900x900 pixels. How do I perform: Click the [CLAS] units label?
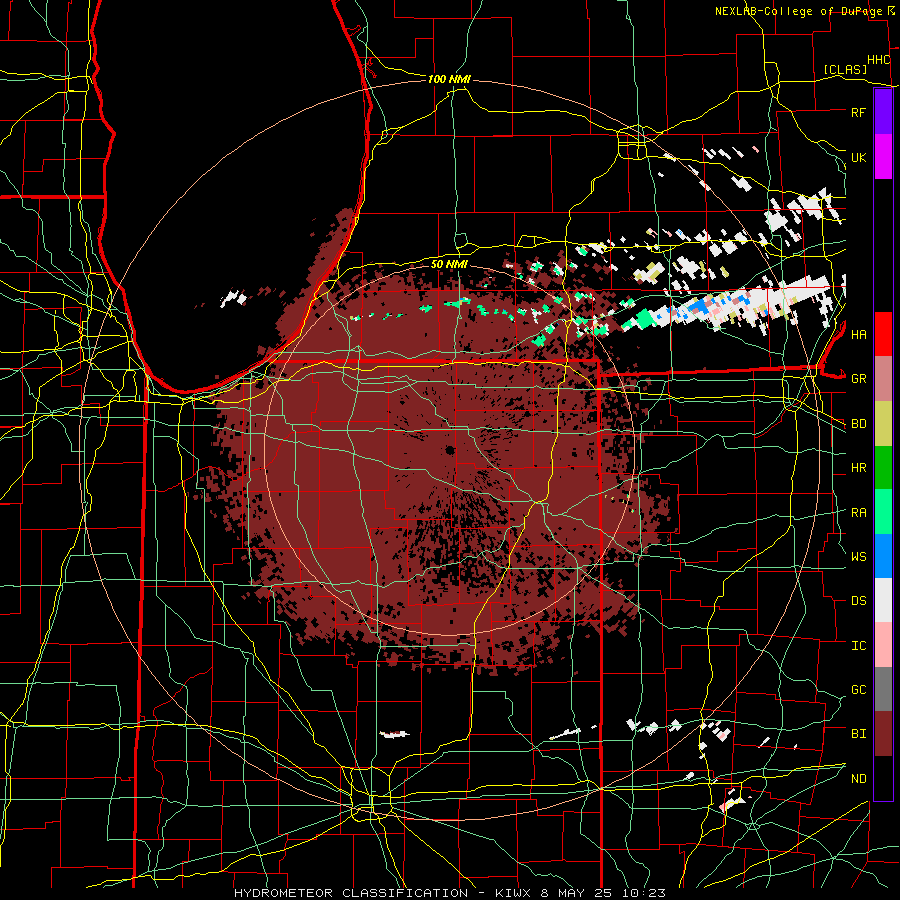tap(845, 69)
